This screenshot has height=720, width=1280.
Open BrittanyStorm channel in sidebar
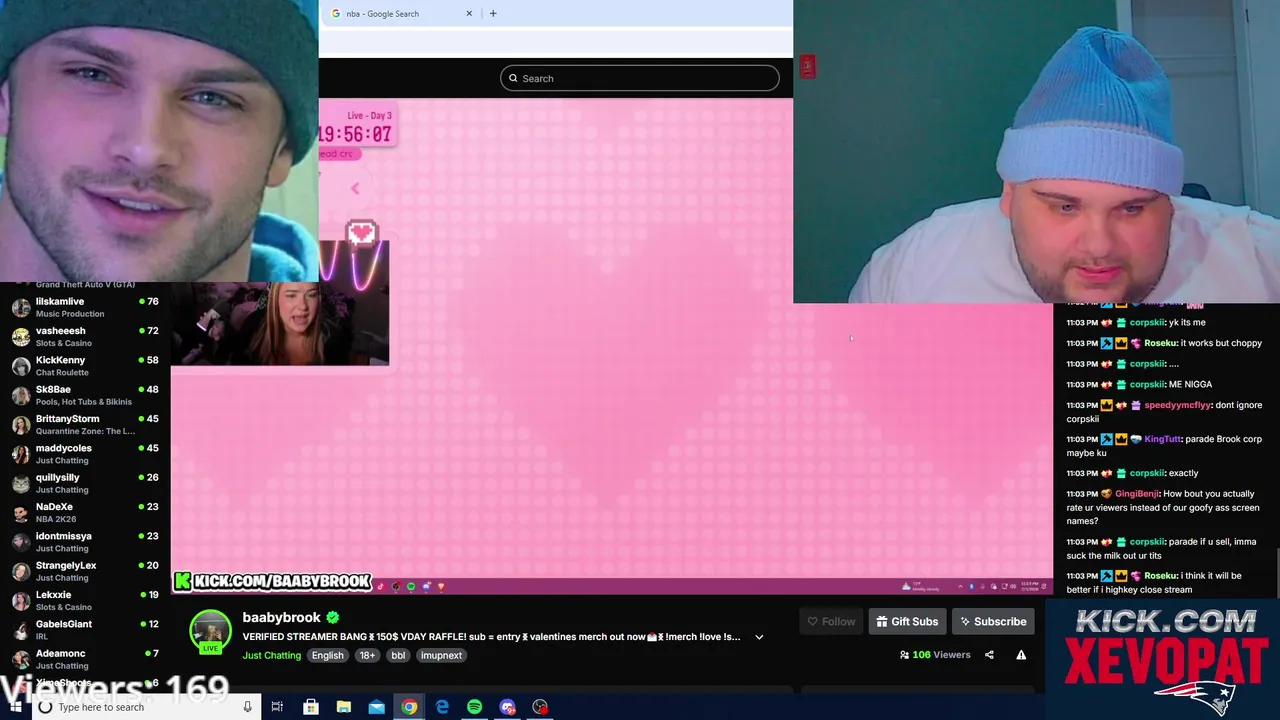tap(85, 424)
